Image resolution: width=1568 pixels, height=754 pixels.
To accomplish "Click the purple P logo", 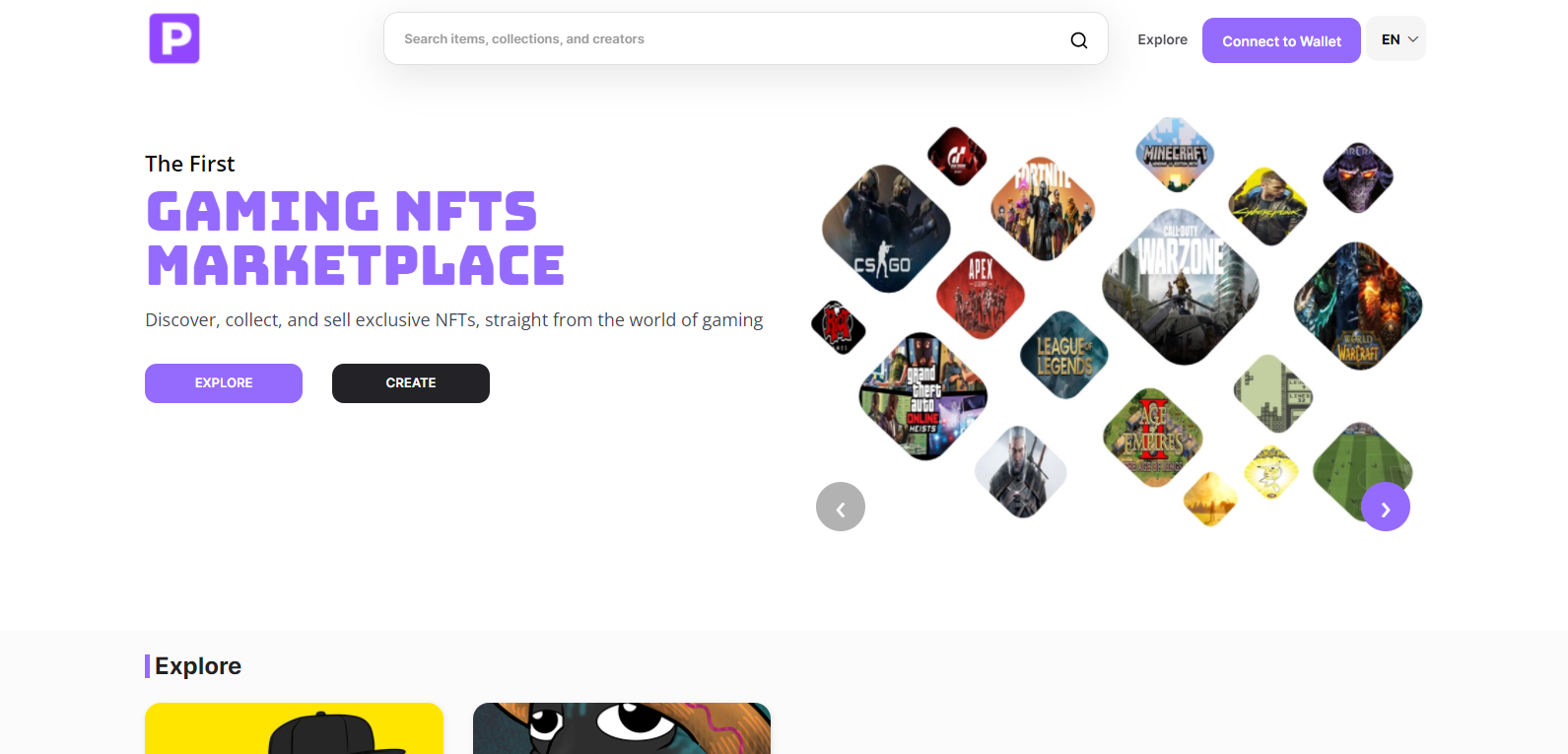I will pos(174,38).
